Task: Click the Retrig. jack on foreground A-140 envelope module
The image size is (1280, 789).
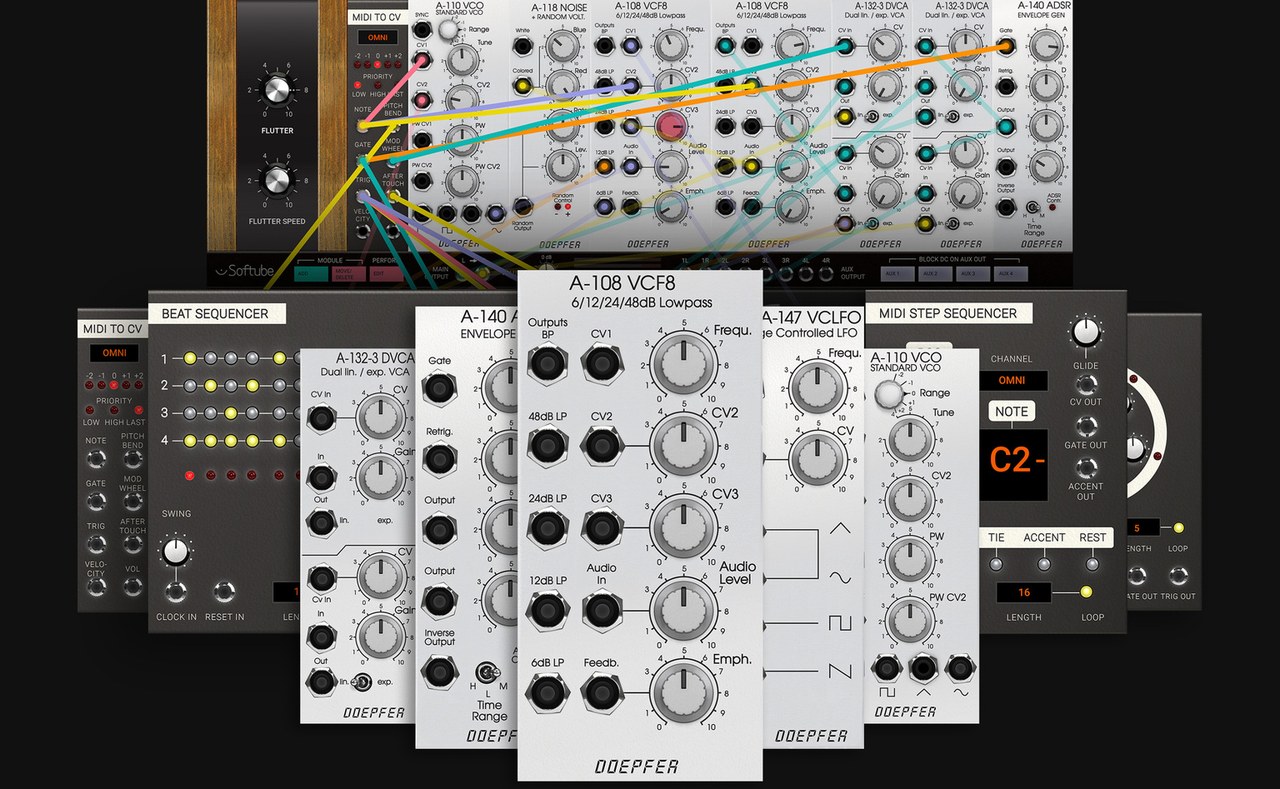Action: (x=439, y=458)
